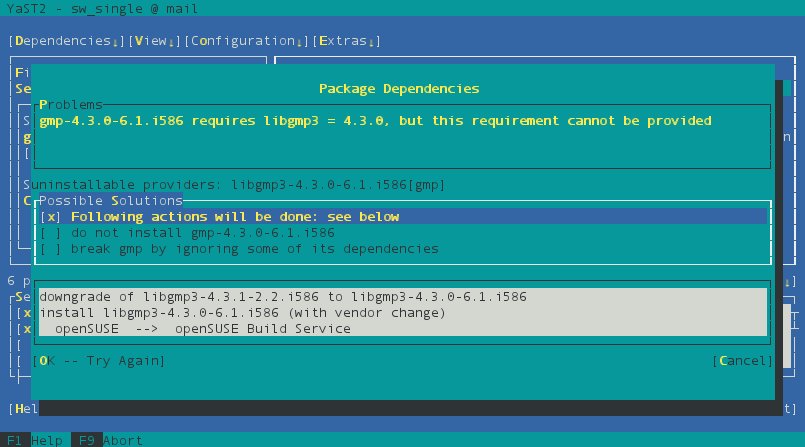805x447 pixels.
Task: Click the Package Dependencies dialog title
Action: pos(399,88)
